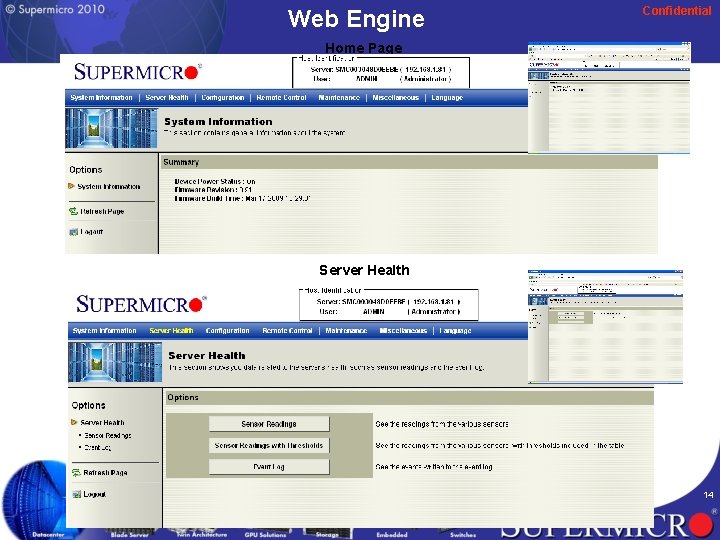Click the Options panel header above Sensor Readings
720x540 pixels.
[409, 398]
